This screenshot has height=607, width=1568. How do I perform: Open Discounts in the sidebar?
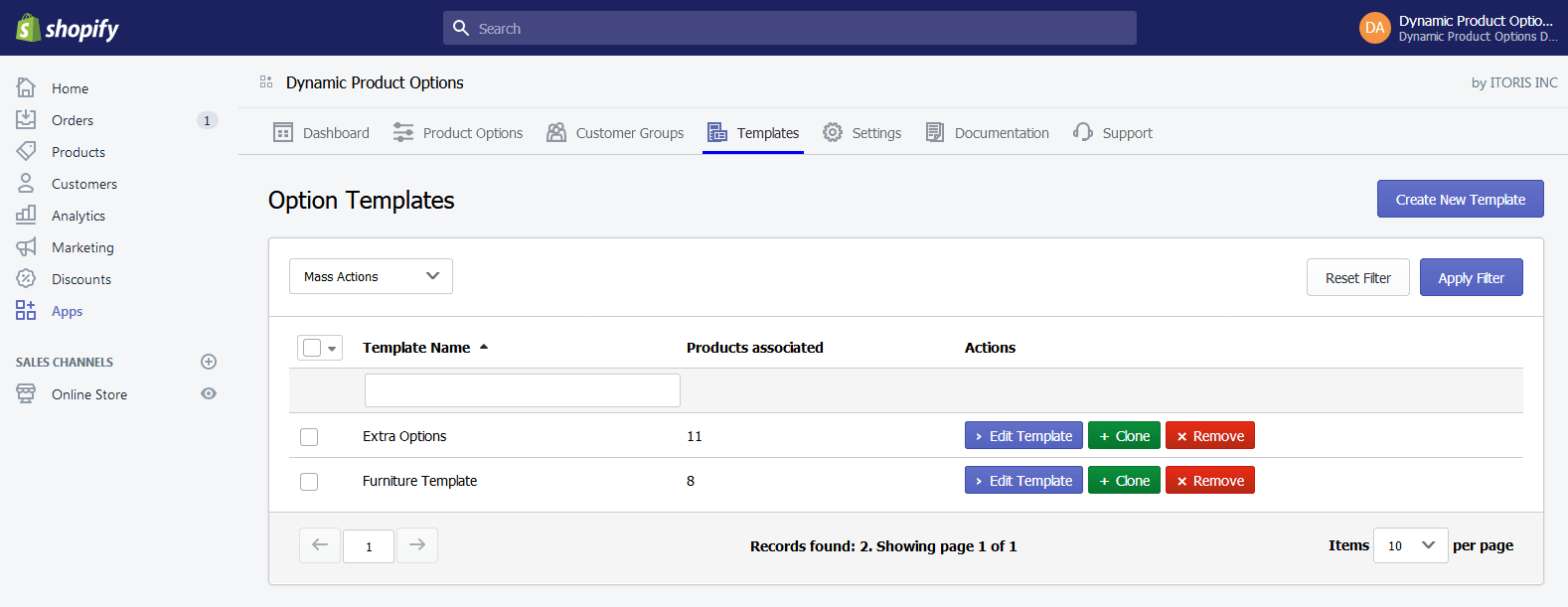[x=81, y=279]
